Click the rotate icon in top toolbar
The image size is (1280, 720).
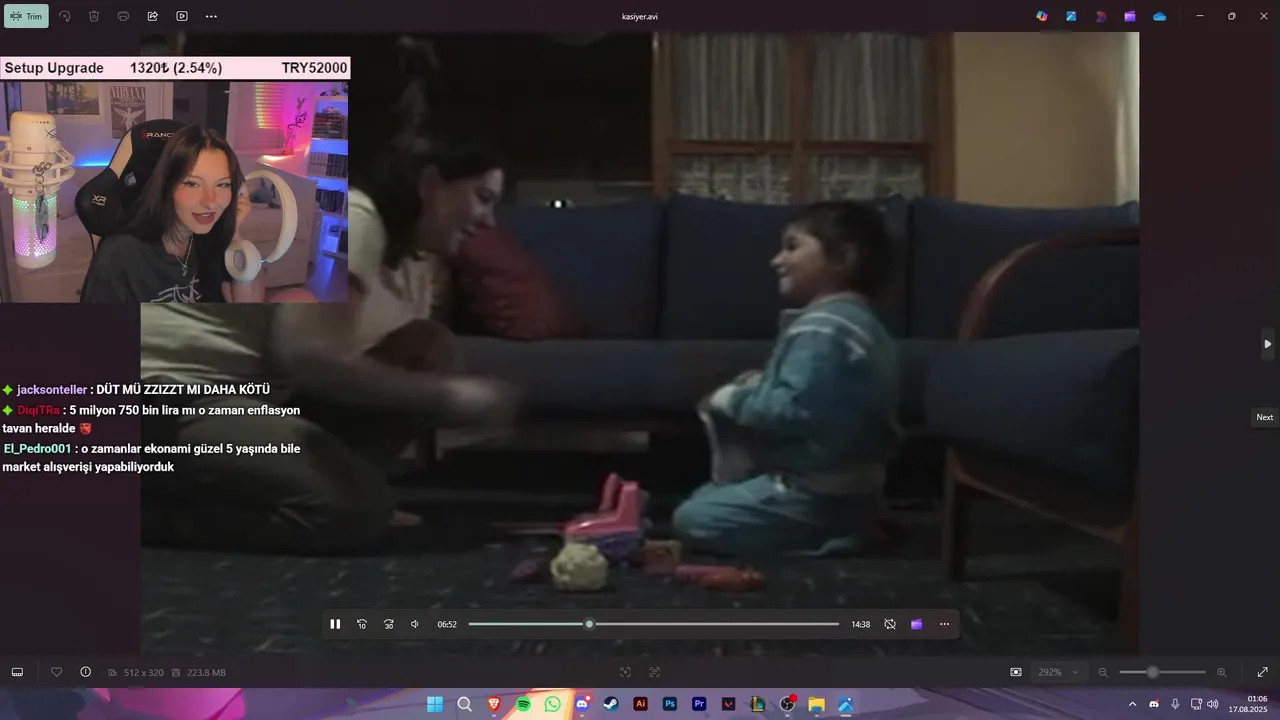pos(65,16)
